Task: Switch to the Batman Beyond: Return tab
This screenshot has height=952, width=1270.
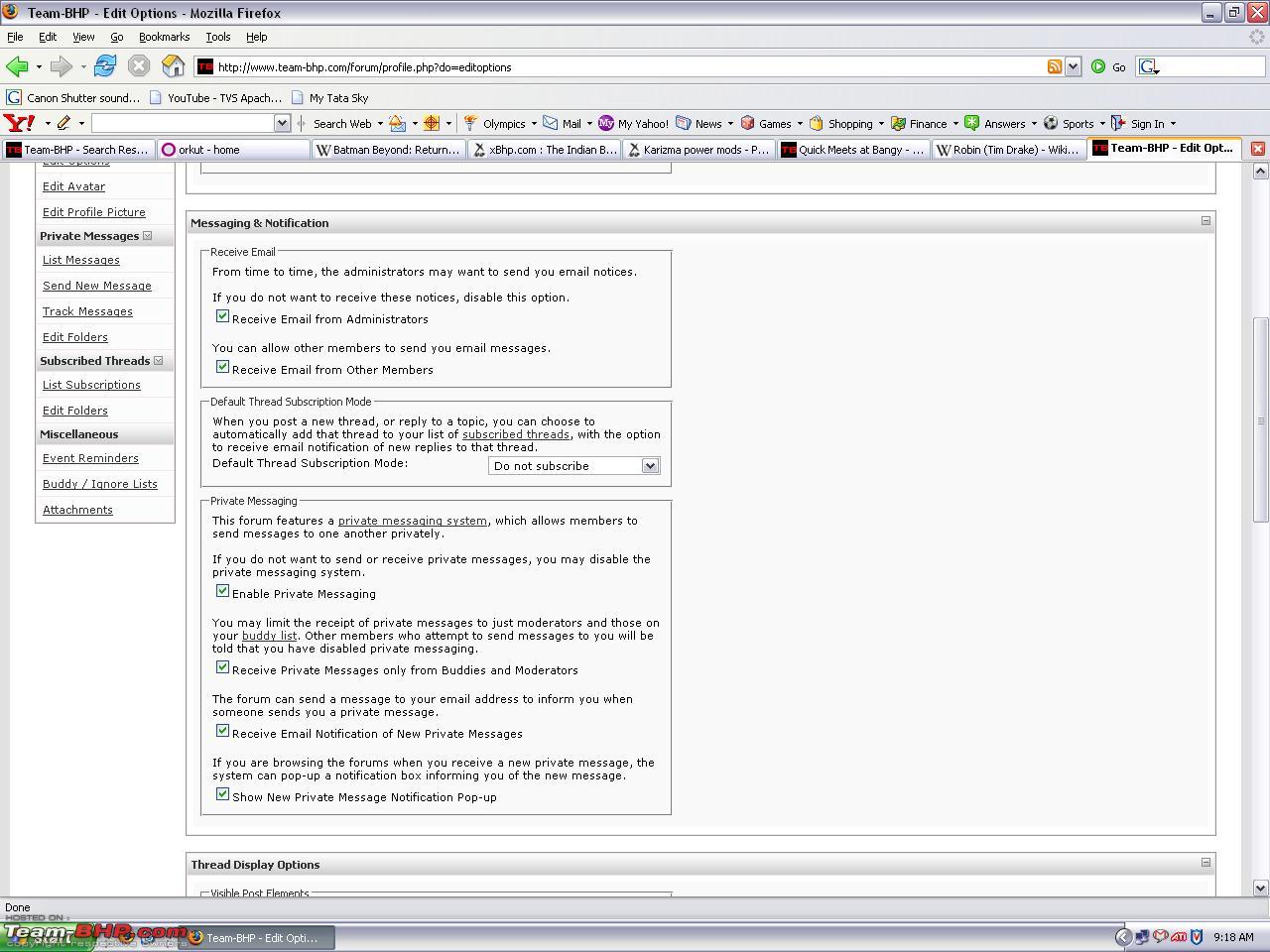Action: point(388,149)
